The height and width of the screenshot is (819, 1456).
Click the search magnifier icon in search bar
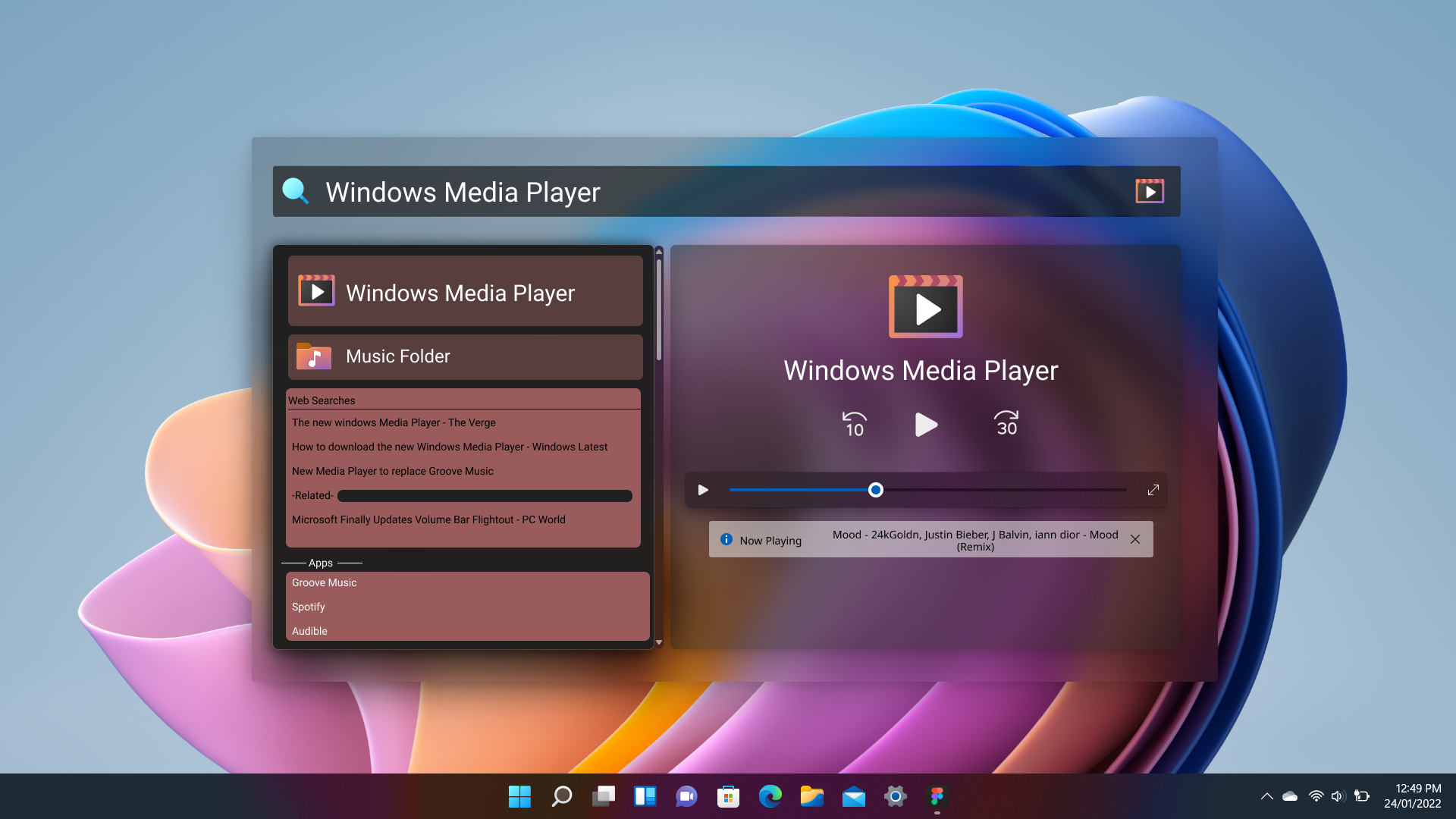pyautogui.click(x=296, y=191)
